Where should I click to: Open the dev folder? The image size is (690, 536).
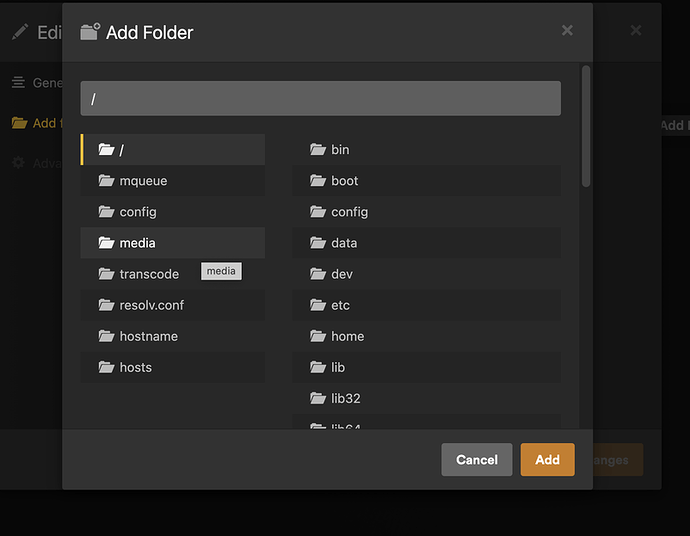coord(426,274)
